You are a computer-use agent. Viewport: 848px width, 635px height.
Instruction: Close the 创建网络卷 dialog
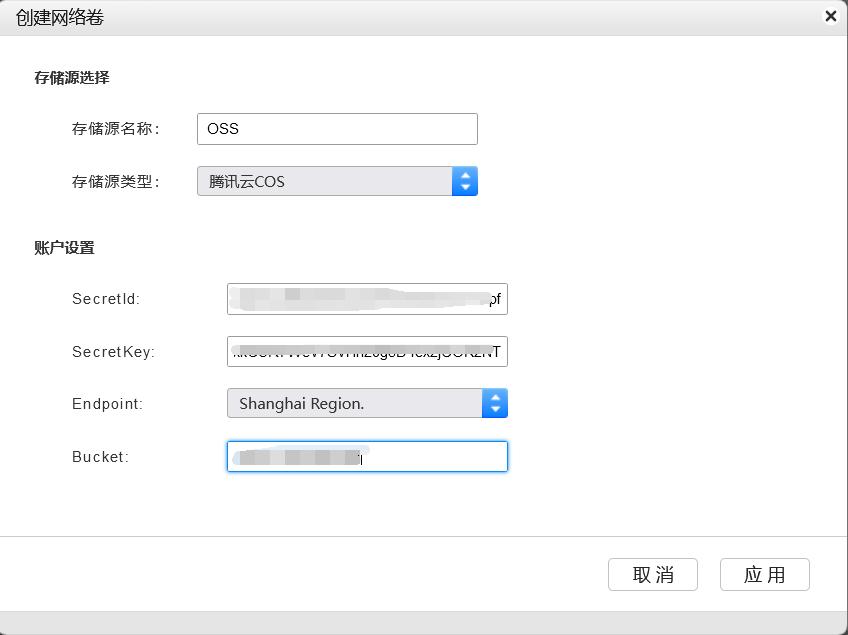[x=830, y=16]
